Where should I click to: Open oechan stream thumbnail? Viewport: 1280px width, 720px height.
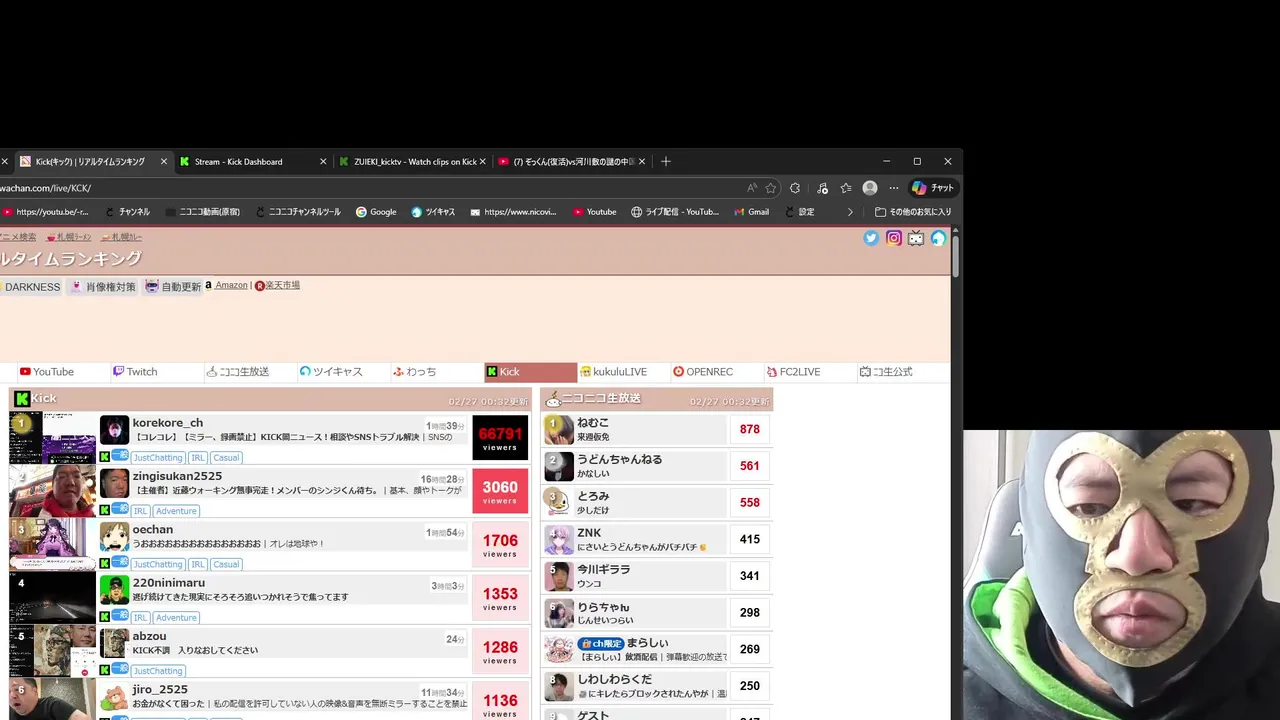tap(53, 544)
